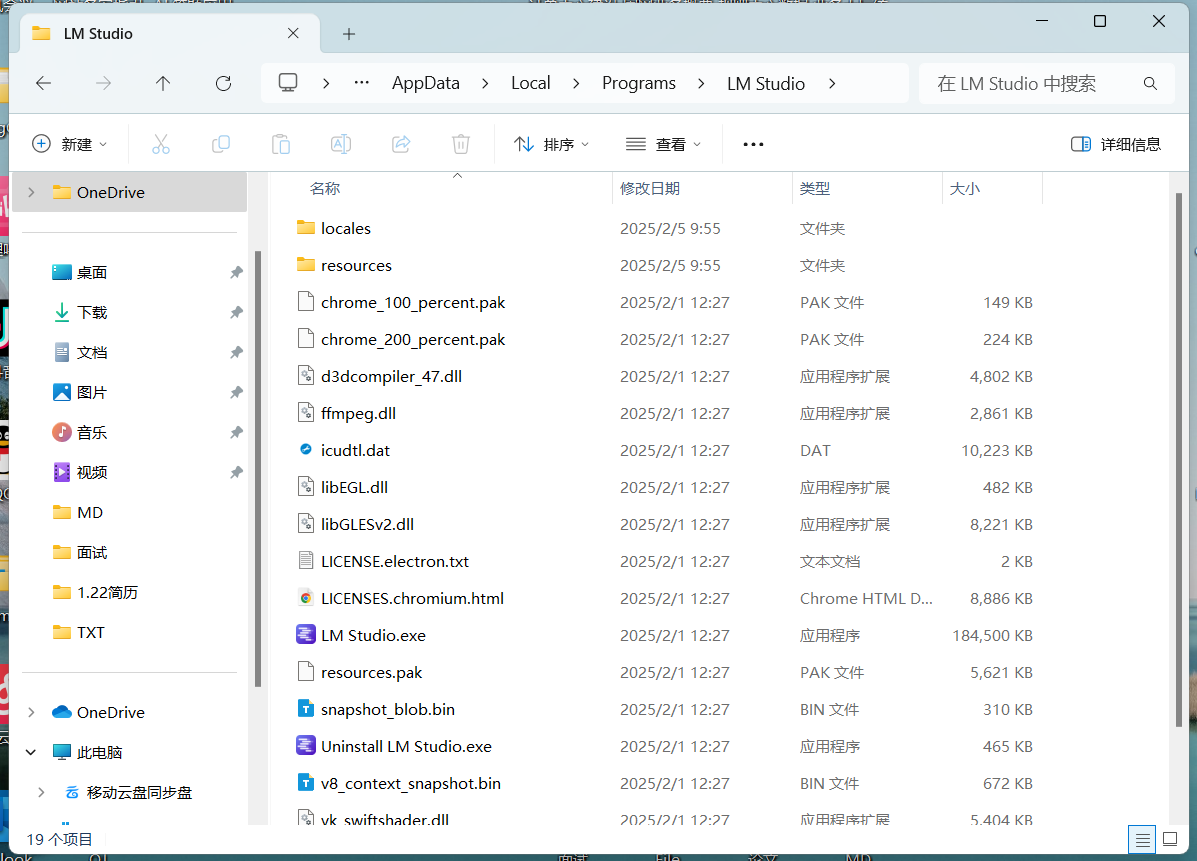The width and height of the screenshot is (1197, 861).
Task: Click the Share icon in toolbar
Action: 401,144
